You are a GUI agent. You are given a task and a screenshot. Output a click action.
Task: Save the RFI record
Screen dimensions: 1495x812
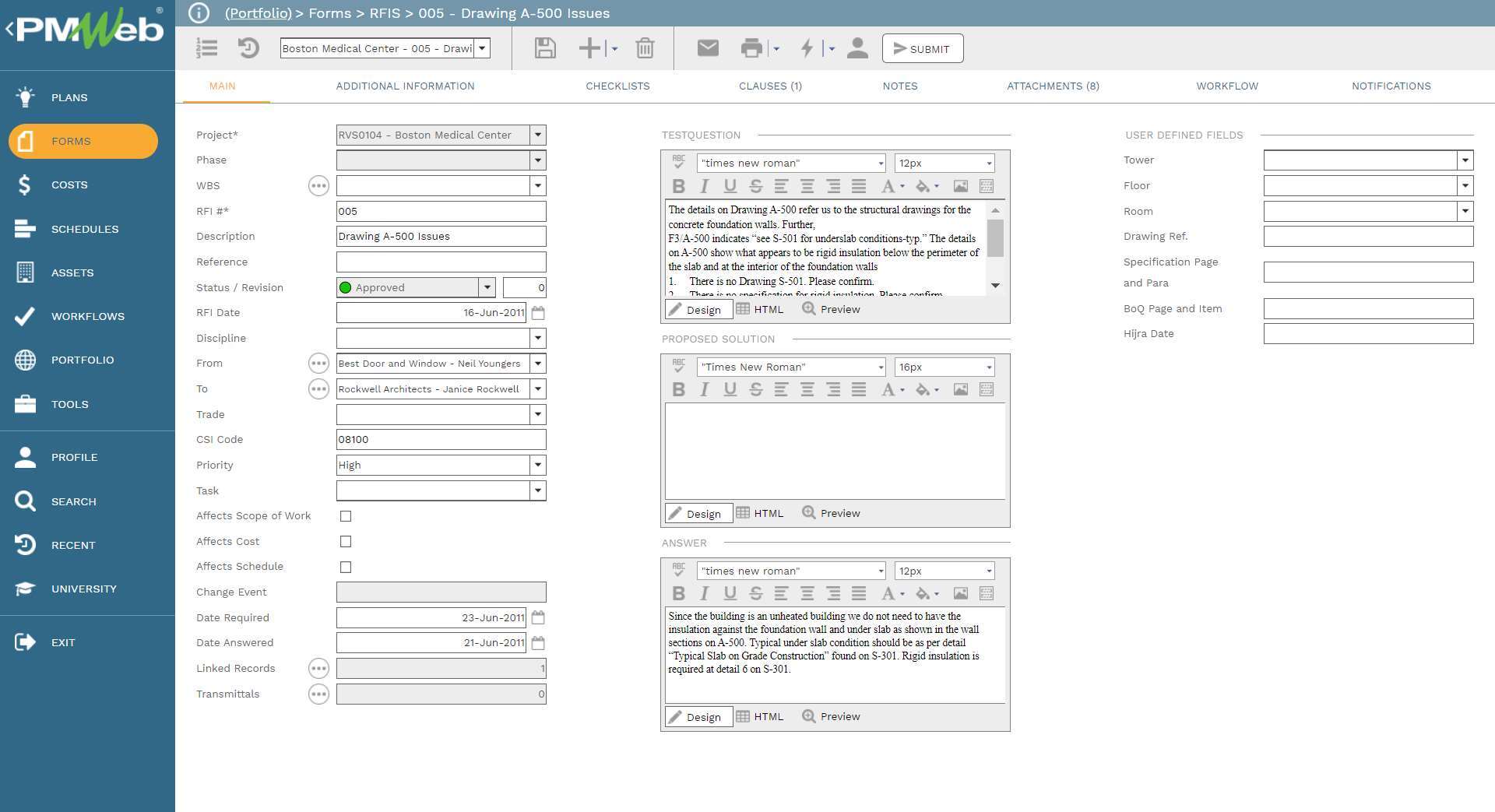(544, 47)
